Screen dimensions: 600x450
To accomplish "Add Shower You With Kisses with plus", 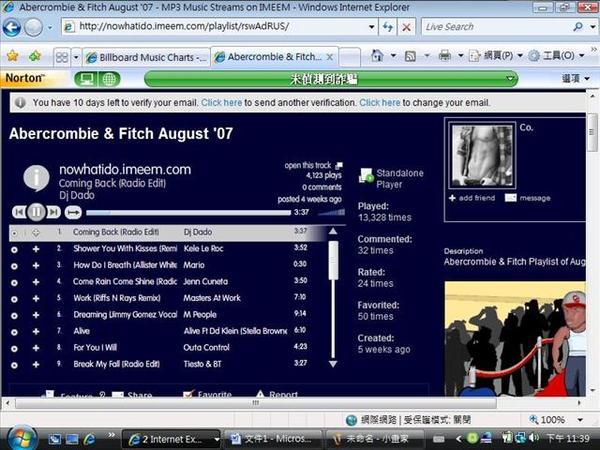I will 36,249.
